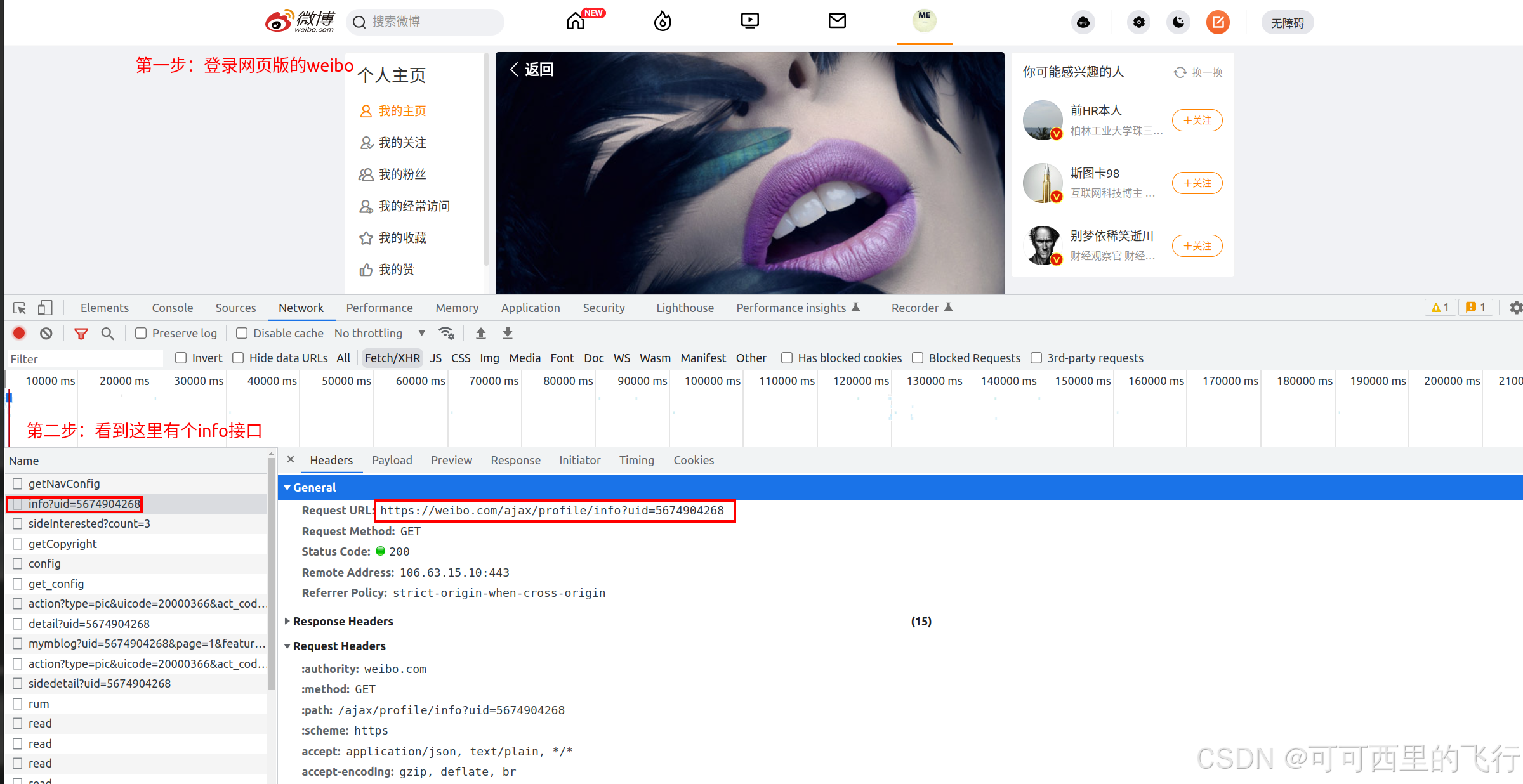Viewport: 1523px width, 784px height.
Task: Open the Weibo messages mail icon
Action: pos(837,21)
